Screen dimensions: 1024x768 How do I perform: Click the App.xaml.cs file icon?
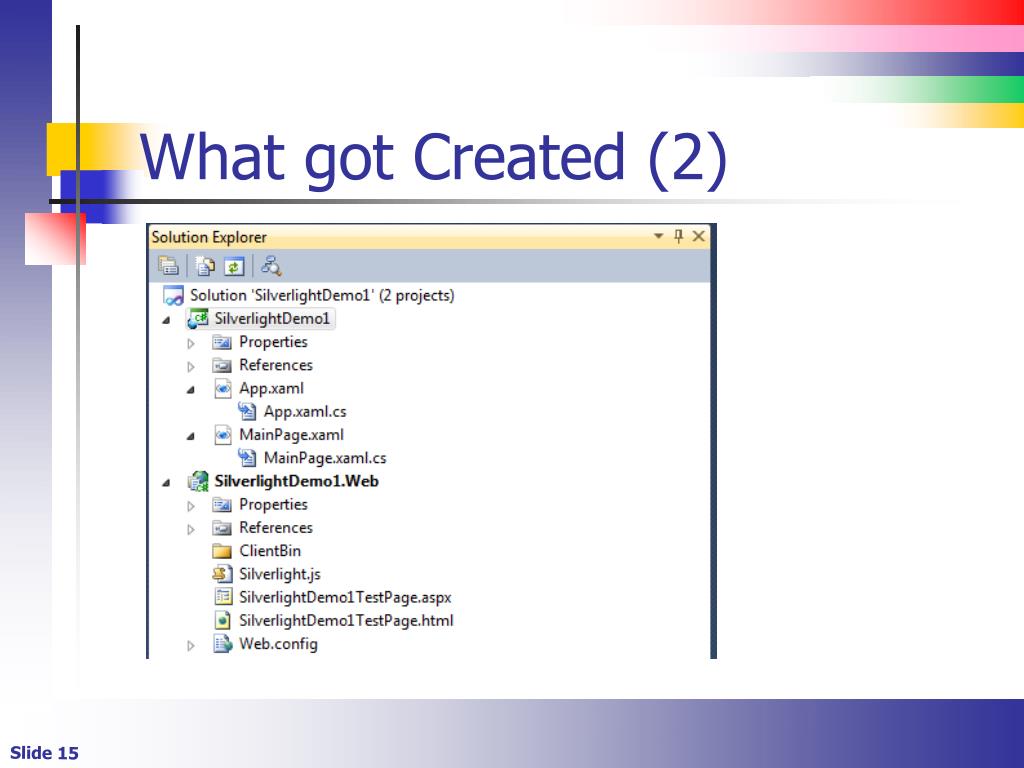point(247,411)
